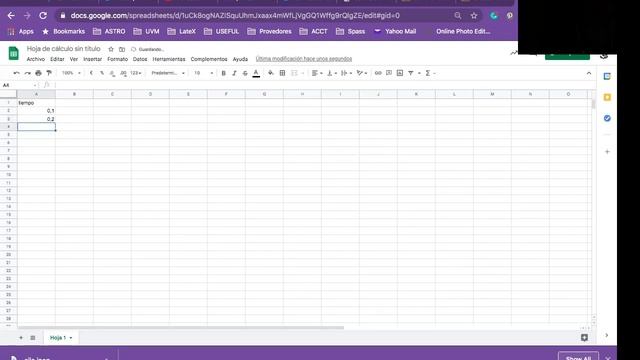
Task: Insert a link
Action: tap(378, 73)
